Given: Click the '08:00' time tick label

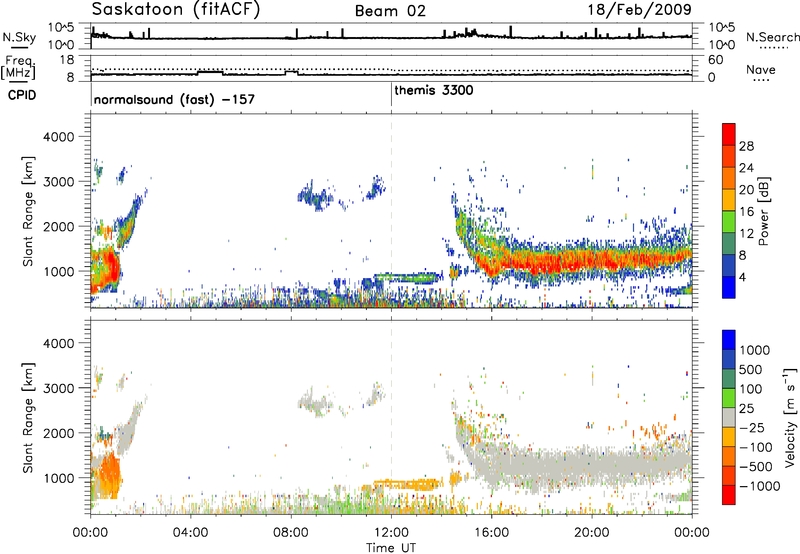Looking at the screenshot, I should point(291,533).
